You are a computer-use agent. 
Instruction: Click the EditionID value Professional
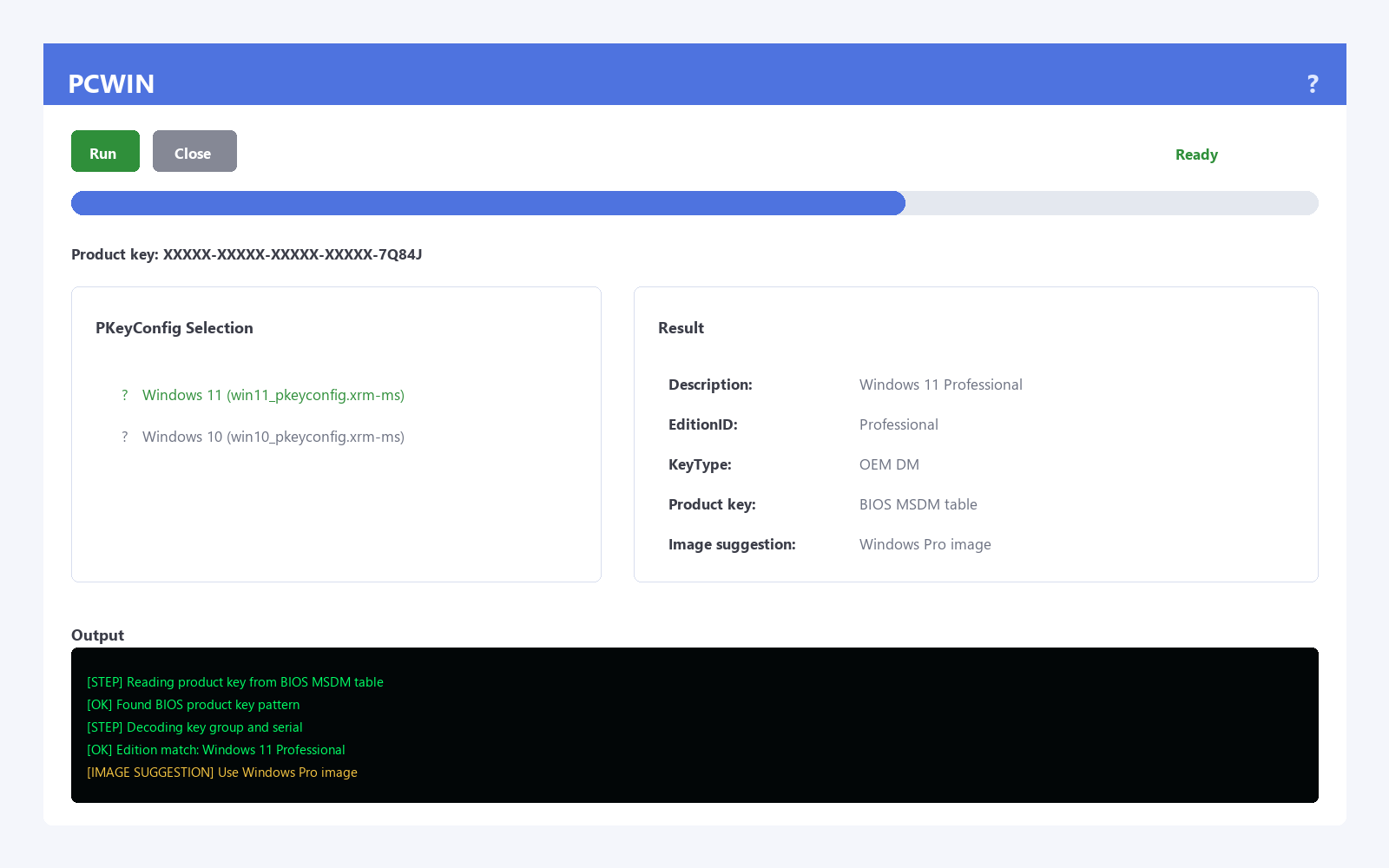point(899,424)
